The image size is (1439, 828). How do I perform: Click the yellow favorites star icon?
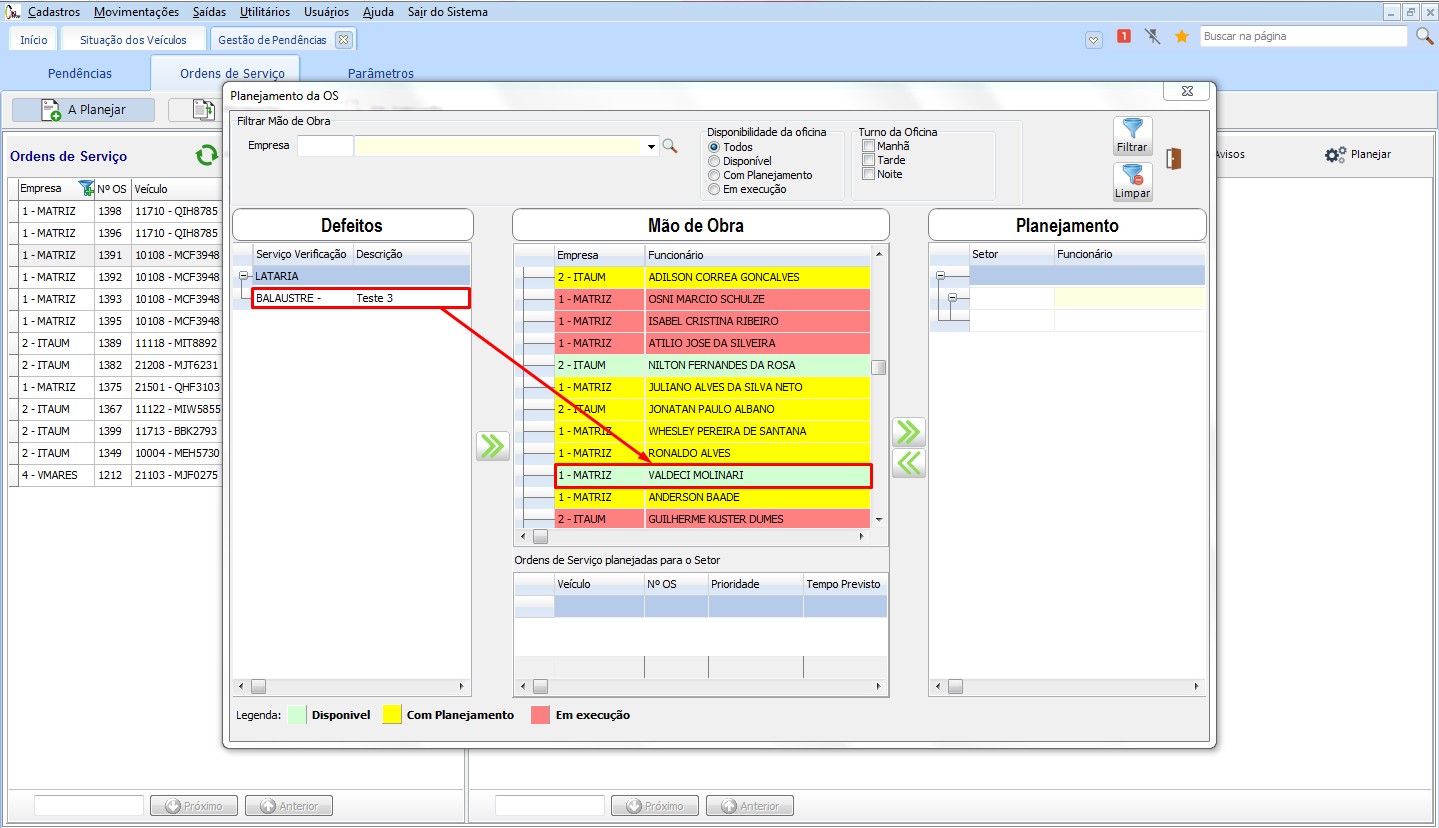[x=1181, y=36]
